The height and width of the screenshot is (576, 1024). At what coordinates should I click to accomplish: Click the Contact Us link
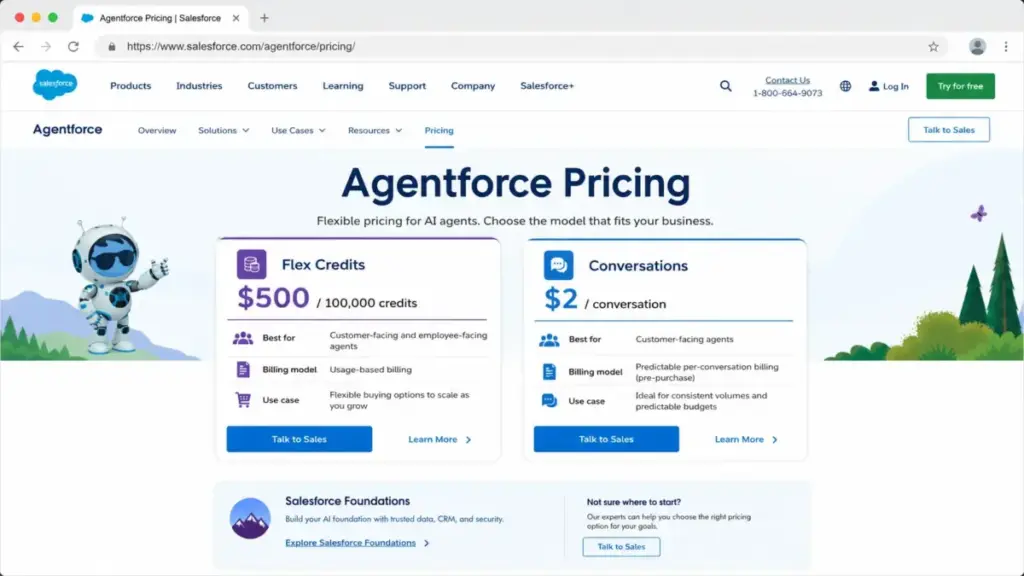click(788, 80)
